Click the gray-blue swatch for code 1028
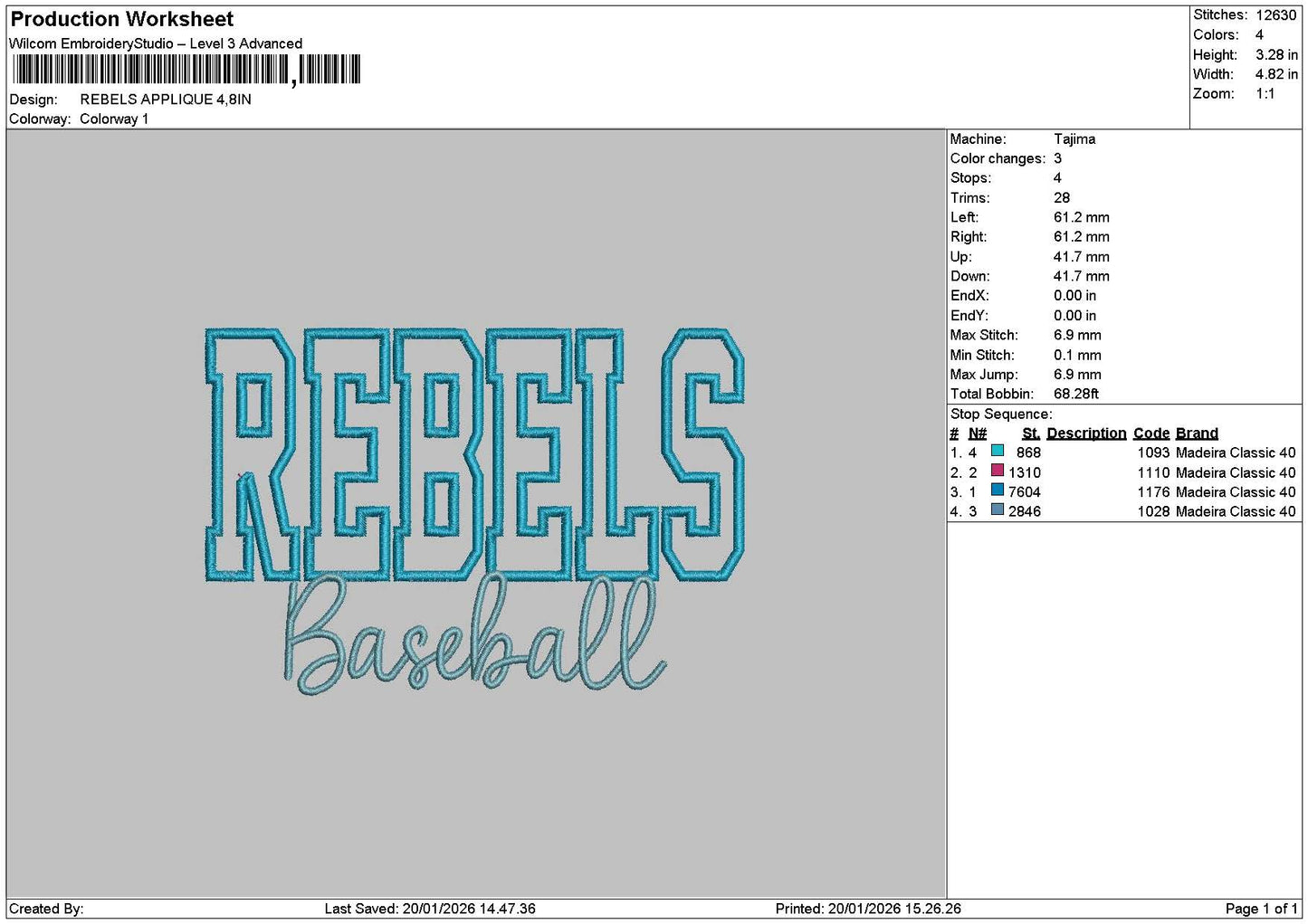 pos(998,510)
